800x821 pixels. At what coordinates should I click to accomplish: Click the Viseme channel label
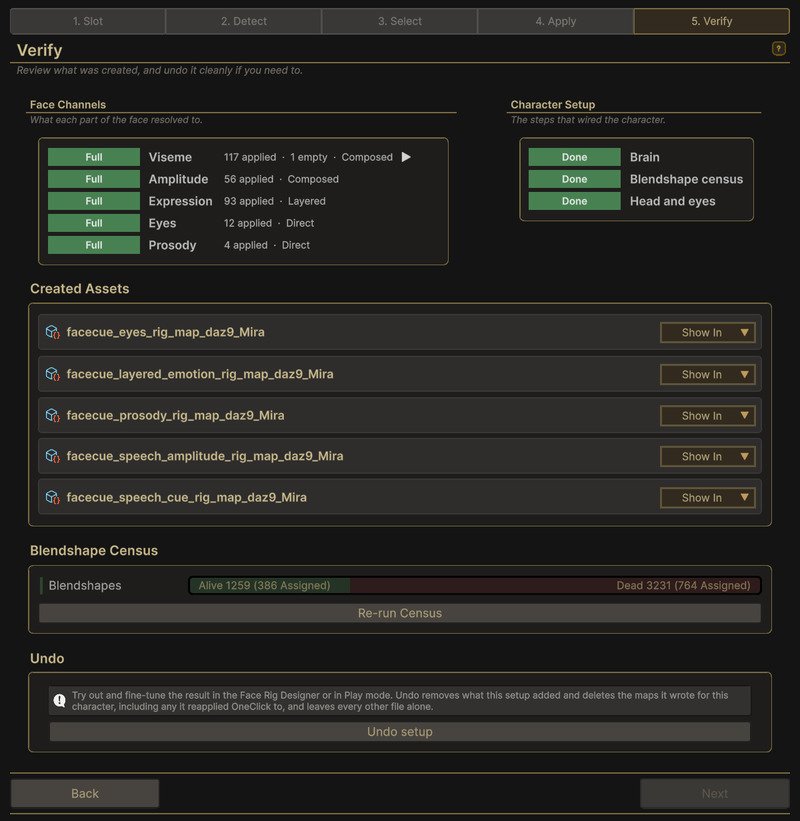tap(170, 157)
